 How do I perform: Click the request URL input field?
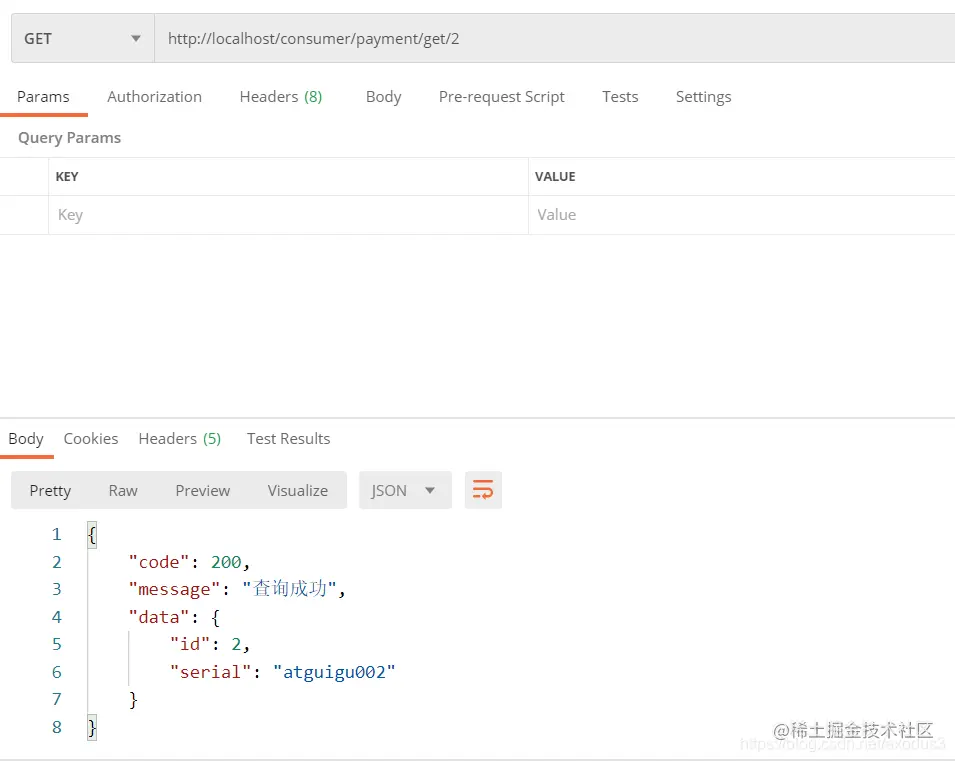[555, 38]
